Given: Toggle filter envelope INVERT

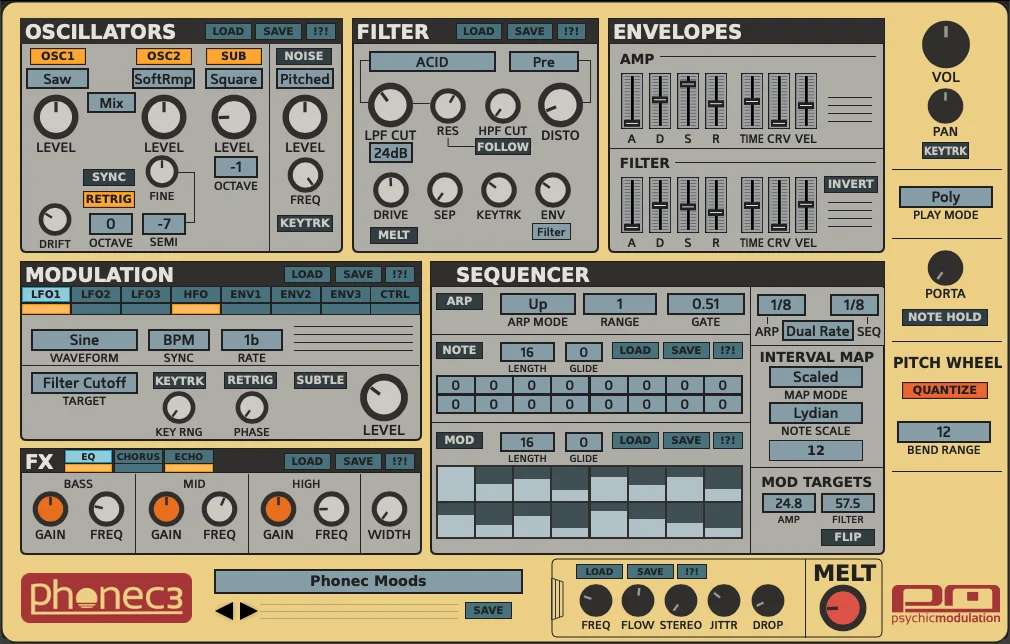Looking at the screenshot, I should (x=850, y=184).
